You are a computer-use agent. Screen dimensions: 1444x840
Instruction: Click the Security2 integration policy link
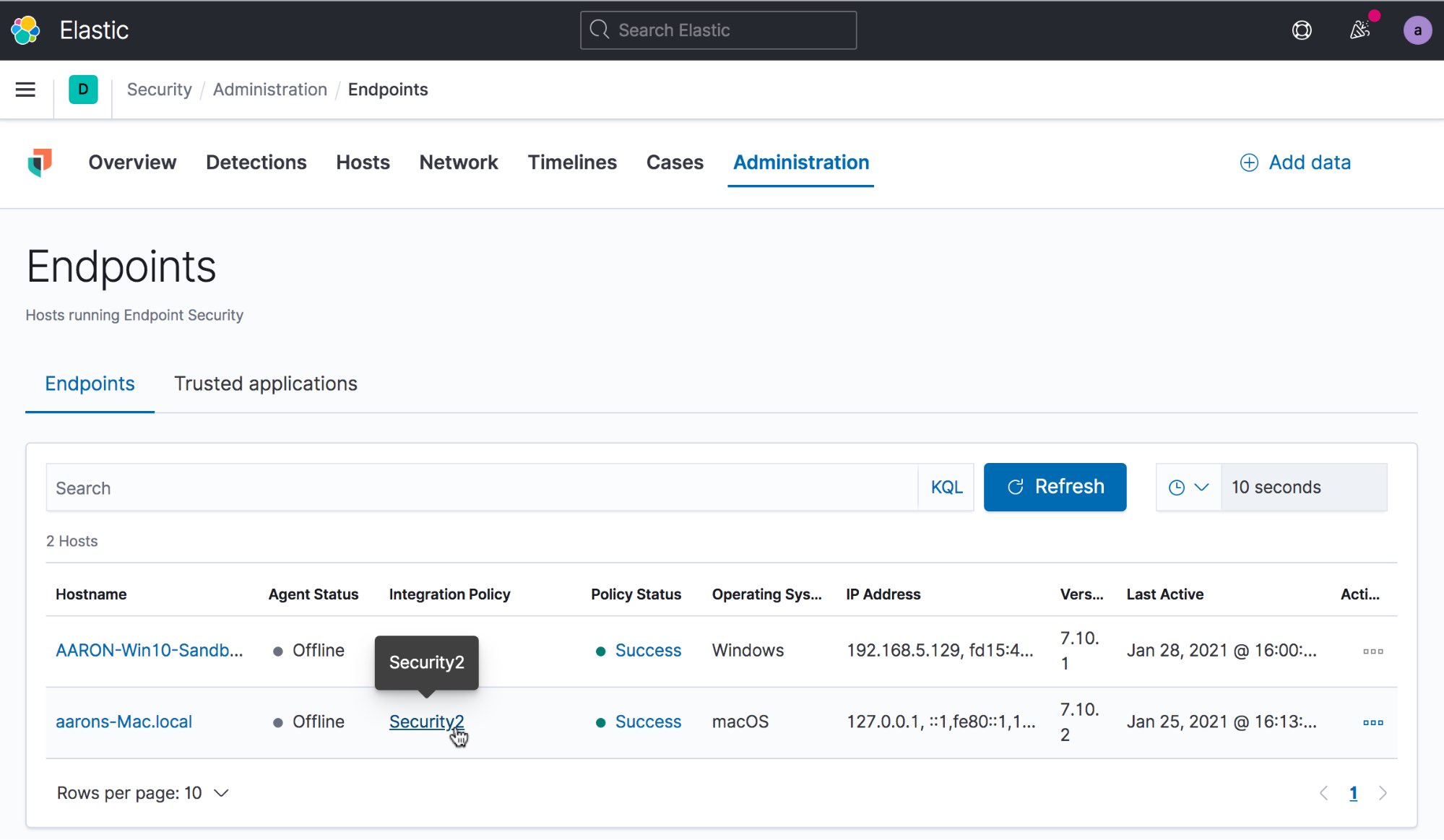pos(426,721)
